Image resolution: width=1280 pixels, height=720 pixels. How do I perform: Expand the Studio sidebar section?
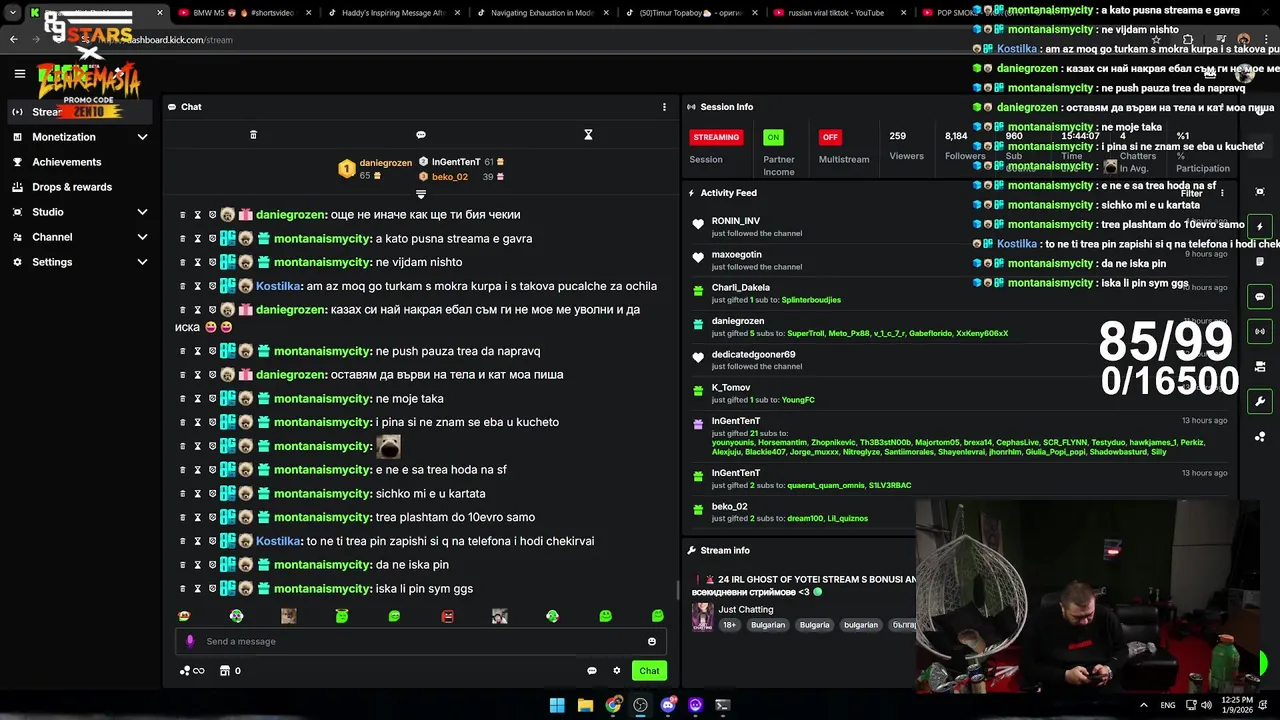[142, 212]
